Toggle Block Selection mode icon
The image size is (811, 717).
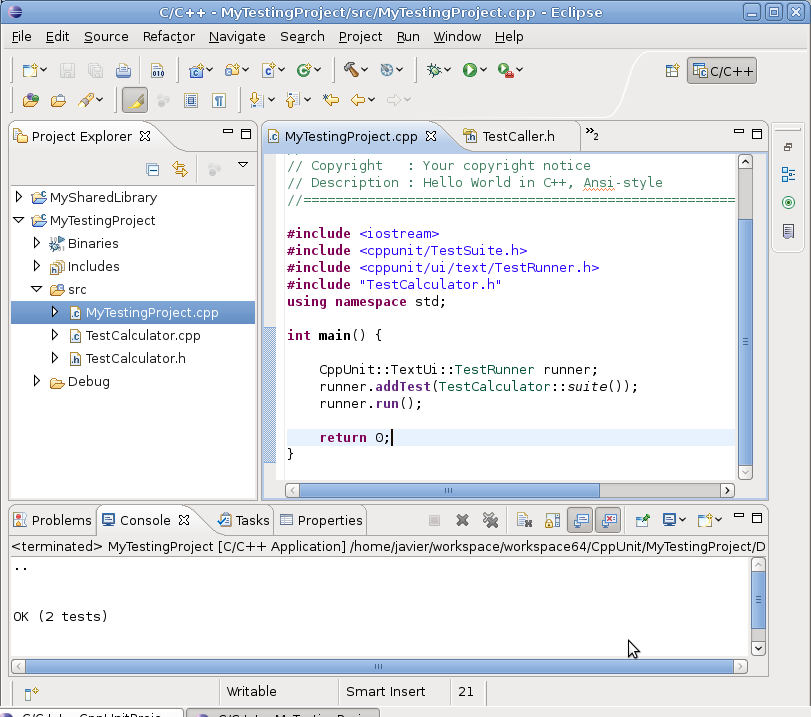(191, 100)
